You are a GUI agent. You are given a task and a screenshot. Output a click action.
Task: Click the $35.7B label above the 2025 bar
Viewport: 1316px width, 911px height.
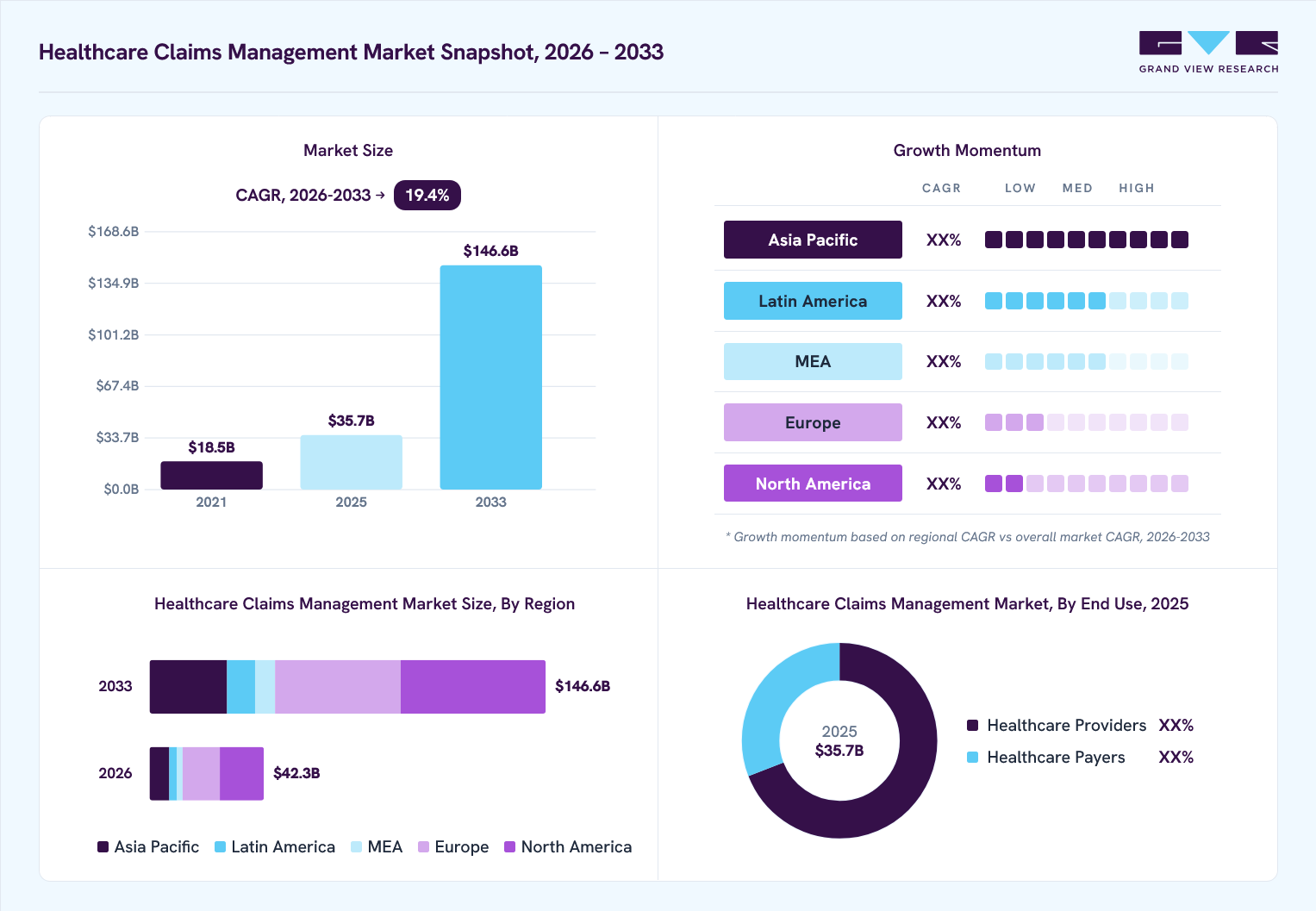coord(351,421)
